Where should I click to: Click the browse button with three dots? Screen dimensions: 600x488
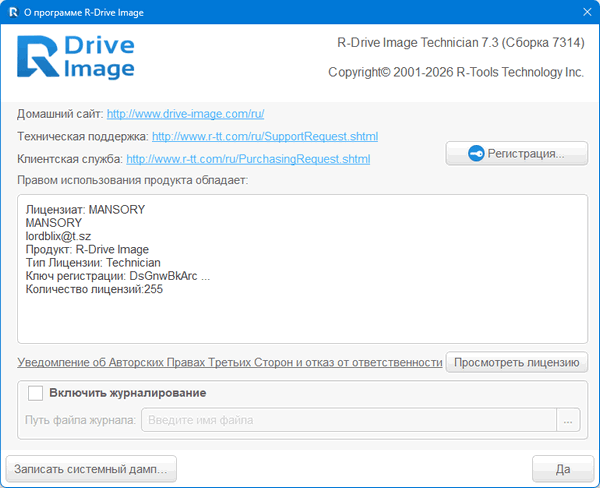pos(569,421)
